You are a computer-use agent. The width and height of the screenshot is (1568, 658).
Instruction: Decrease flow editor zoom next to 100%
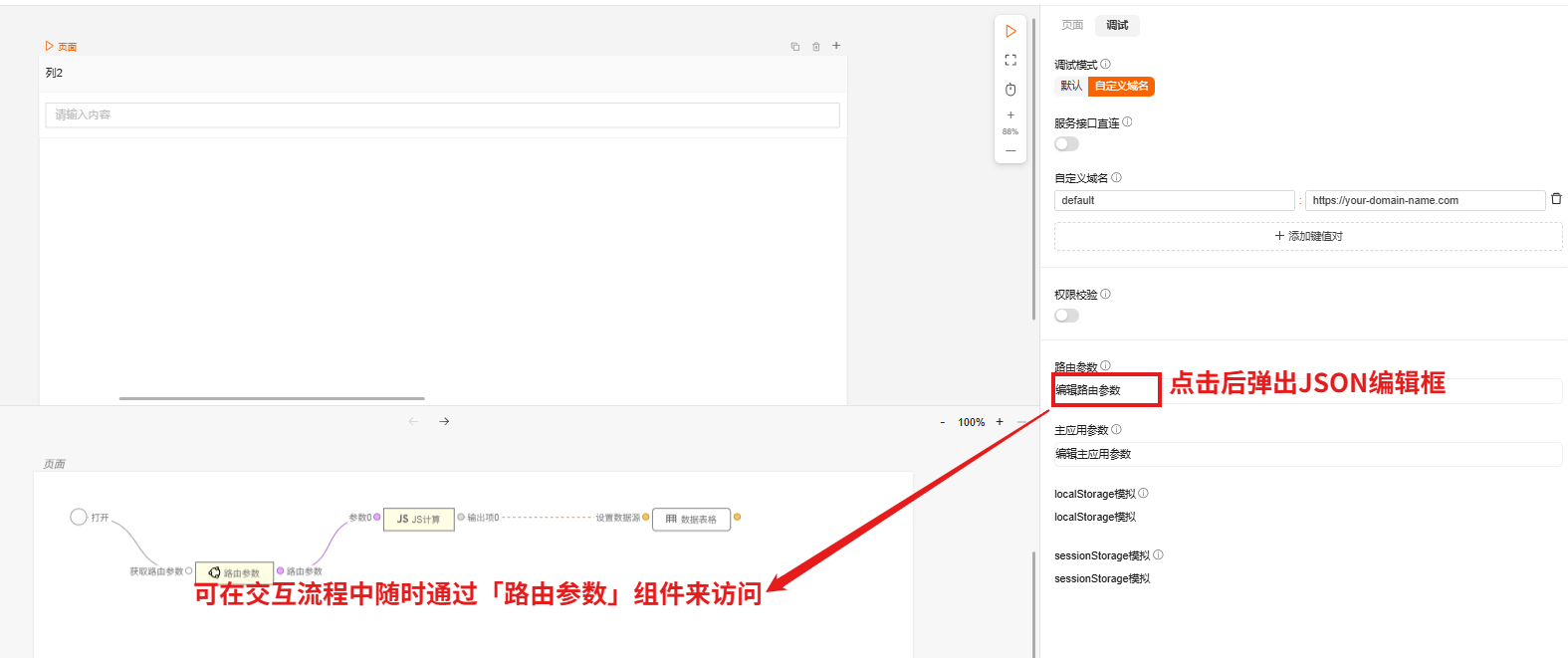[x=943, y=423]
